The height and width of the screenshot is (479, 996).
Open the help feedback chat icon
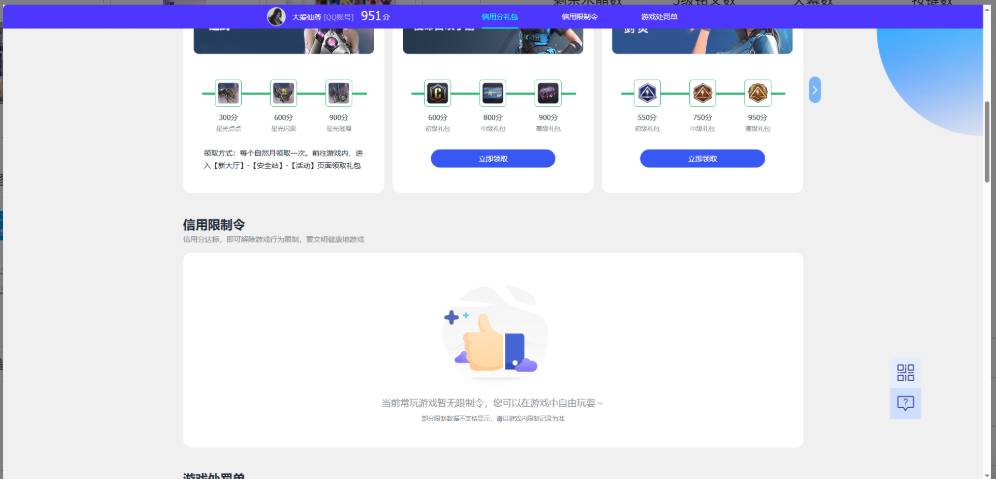[906, 403]
